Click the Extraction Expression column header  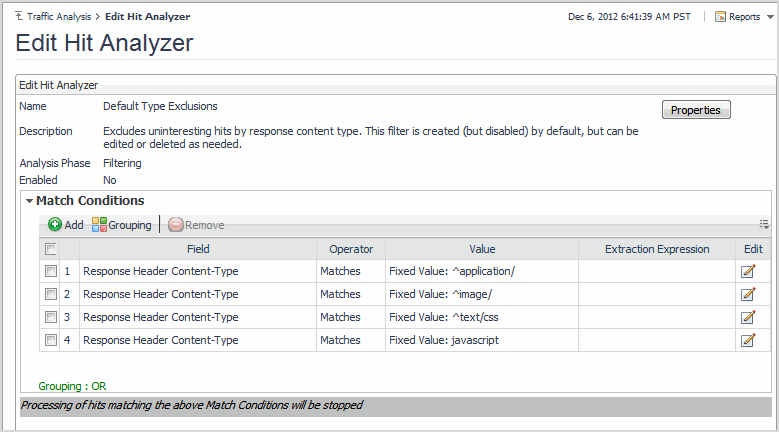(x=657, y=249)
